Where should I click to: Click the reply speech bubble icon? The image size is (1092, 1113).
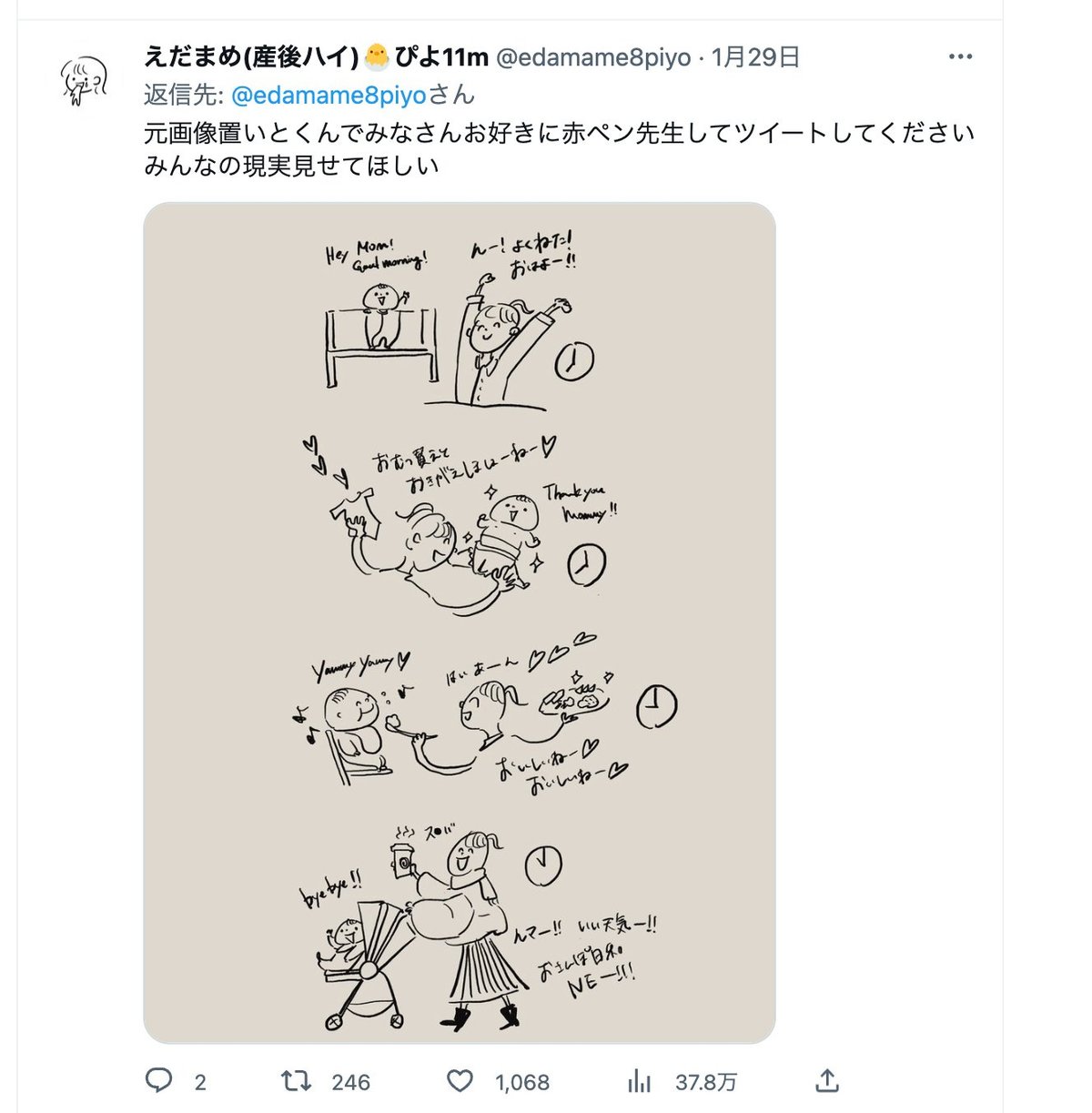[159, 1081]
